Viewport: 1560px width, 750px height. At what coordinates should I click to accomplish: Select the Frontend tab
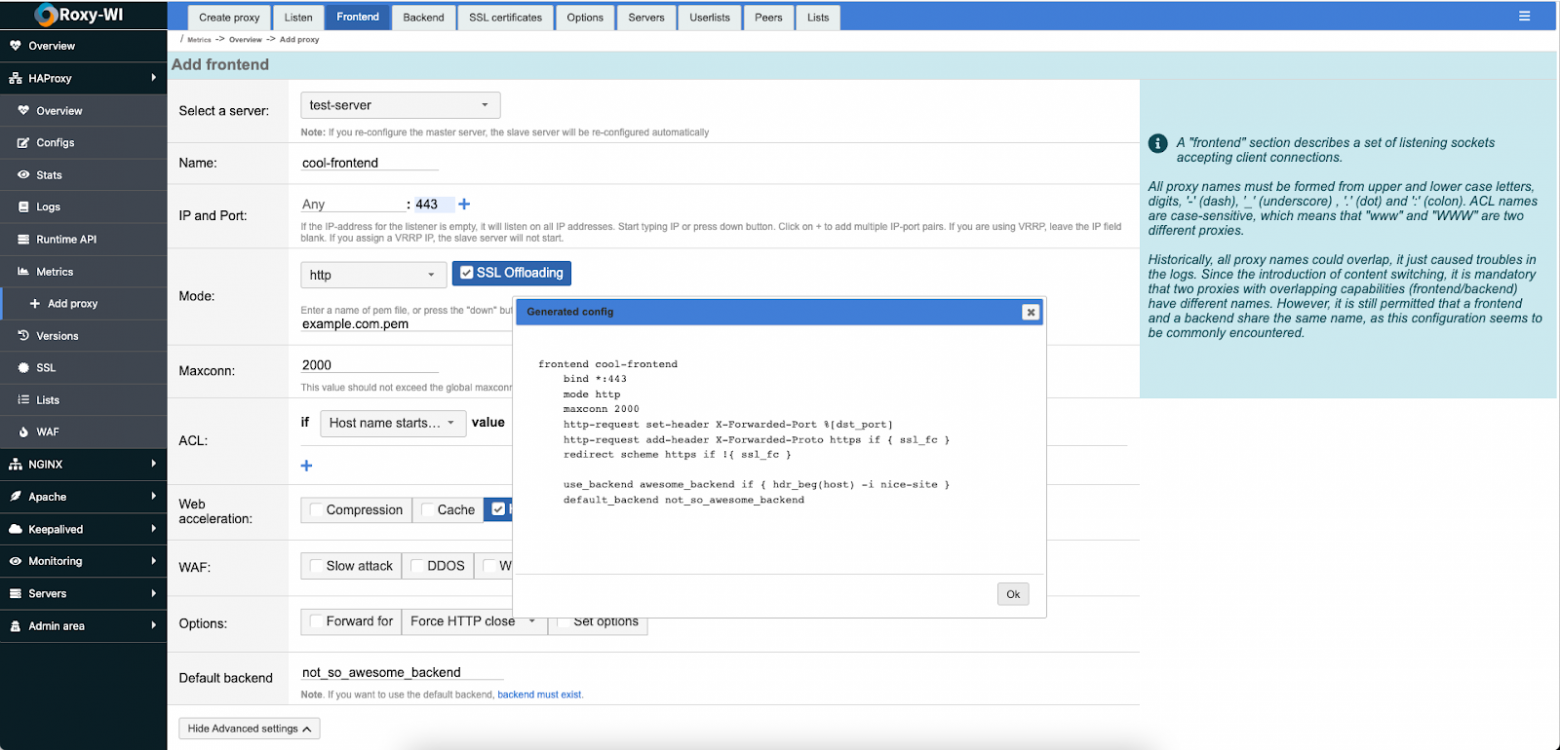(358, 17)
